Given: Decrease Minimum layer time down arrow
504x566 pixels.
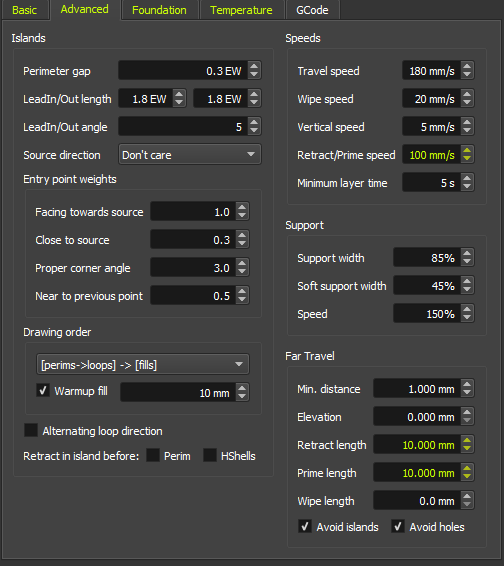Looking at the screenshot, I should [467, 187].
